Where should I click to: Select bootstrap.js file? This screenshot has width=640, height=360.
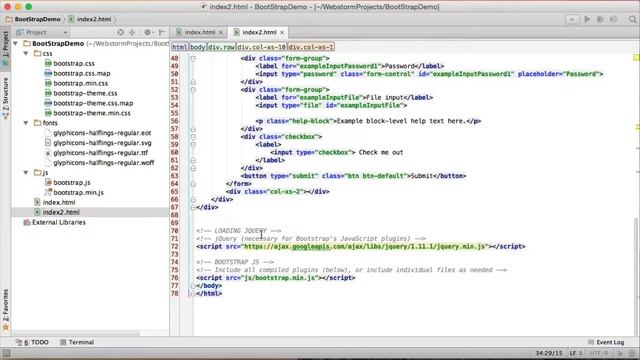click(72, 182)
